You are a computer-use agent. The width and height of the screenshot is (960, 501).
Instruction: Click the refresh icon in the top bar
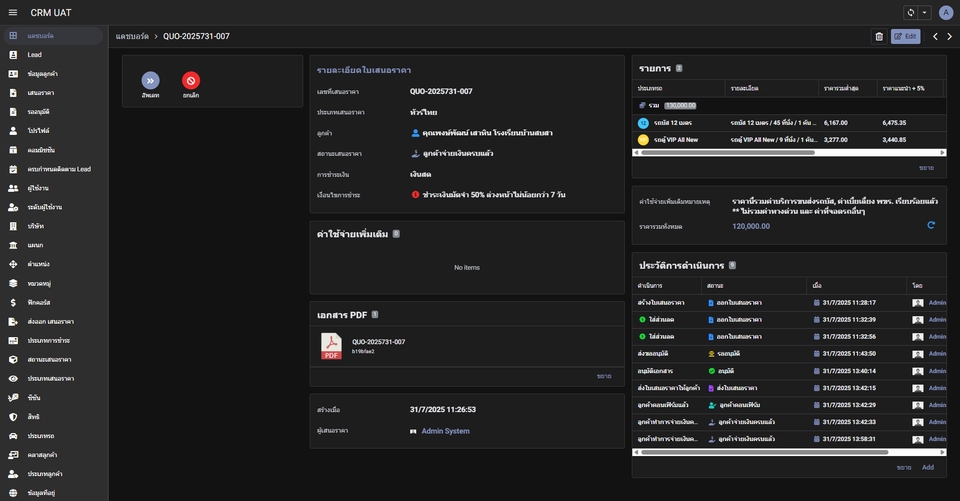910,12
